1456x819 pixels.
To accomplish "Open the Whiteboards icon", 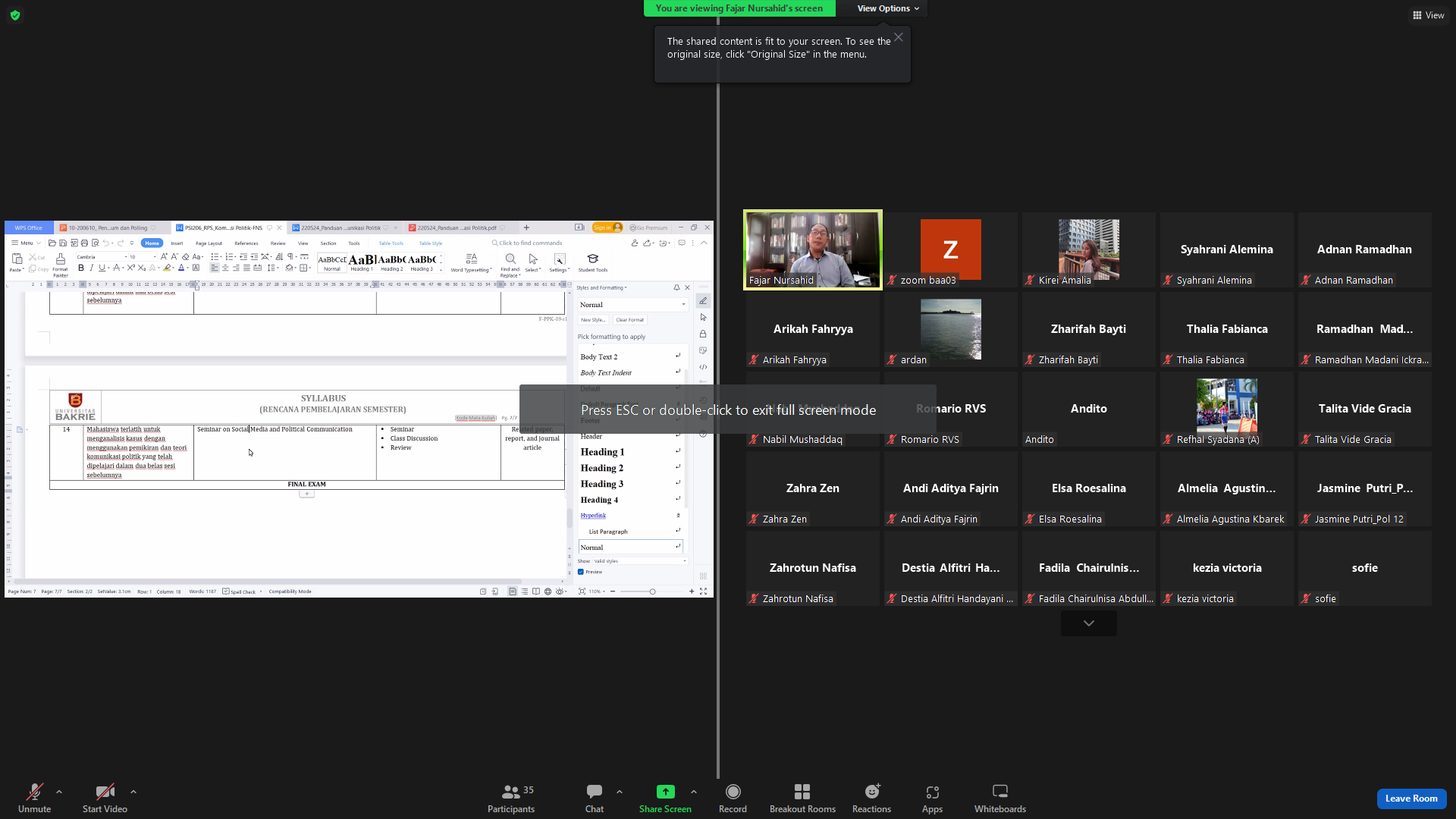I will 1000,792.
